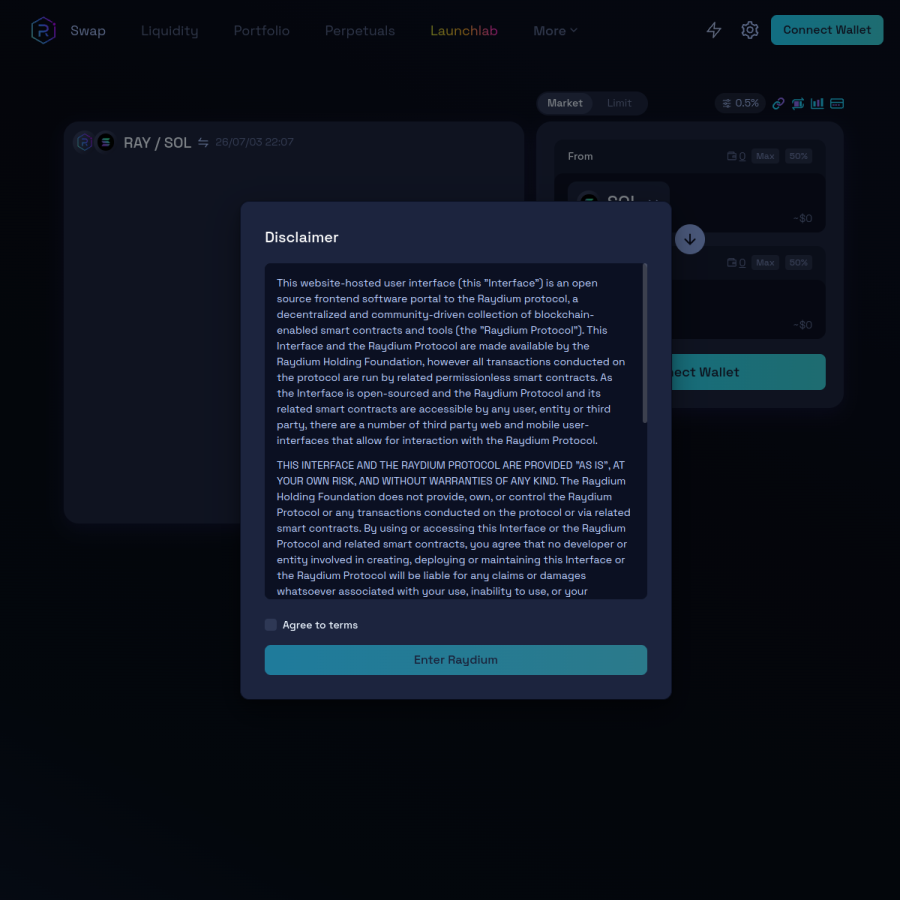Click 50% in the lower token row

click(798, 263)
